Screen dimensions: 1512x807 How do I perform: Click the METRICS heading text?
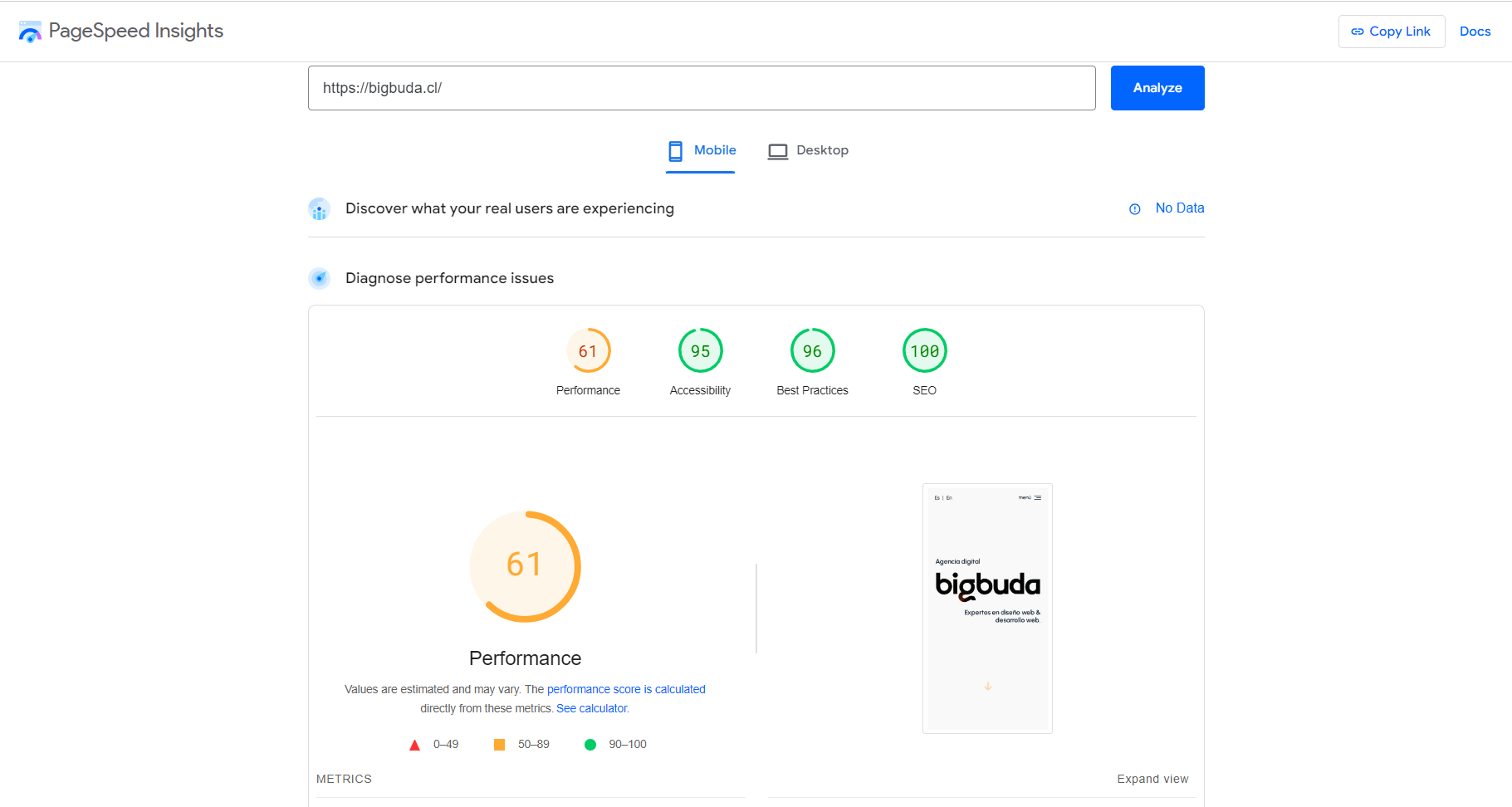click(344, 779)
